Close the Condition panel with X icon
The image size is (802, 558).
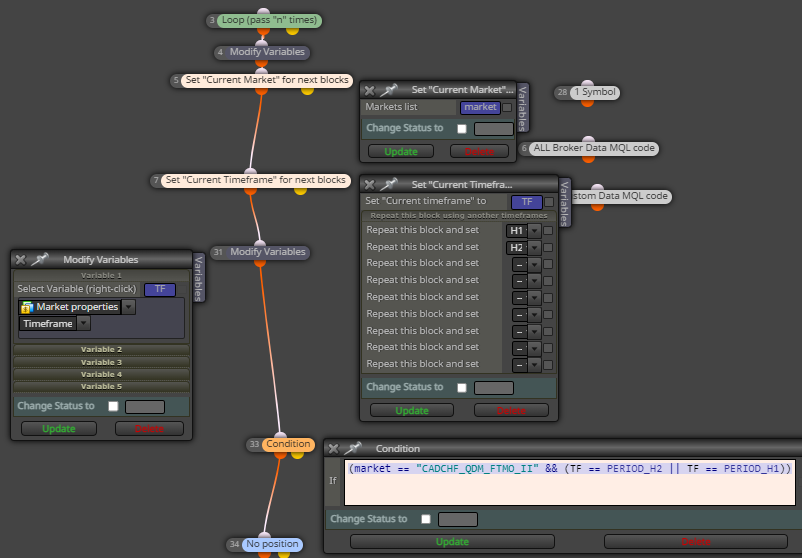click(333, 449)
